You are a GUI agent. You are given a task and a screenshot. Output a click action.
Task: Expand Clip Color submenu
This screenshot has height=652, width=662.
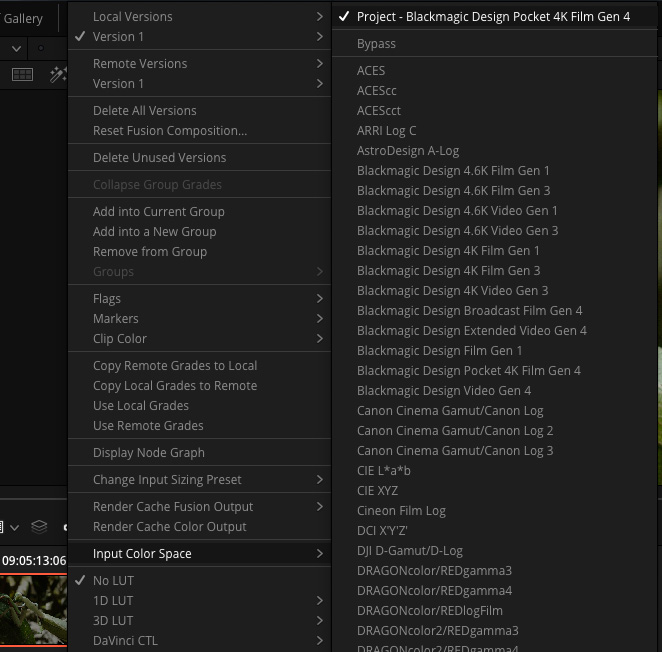click(x=199, y=339)
